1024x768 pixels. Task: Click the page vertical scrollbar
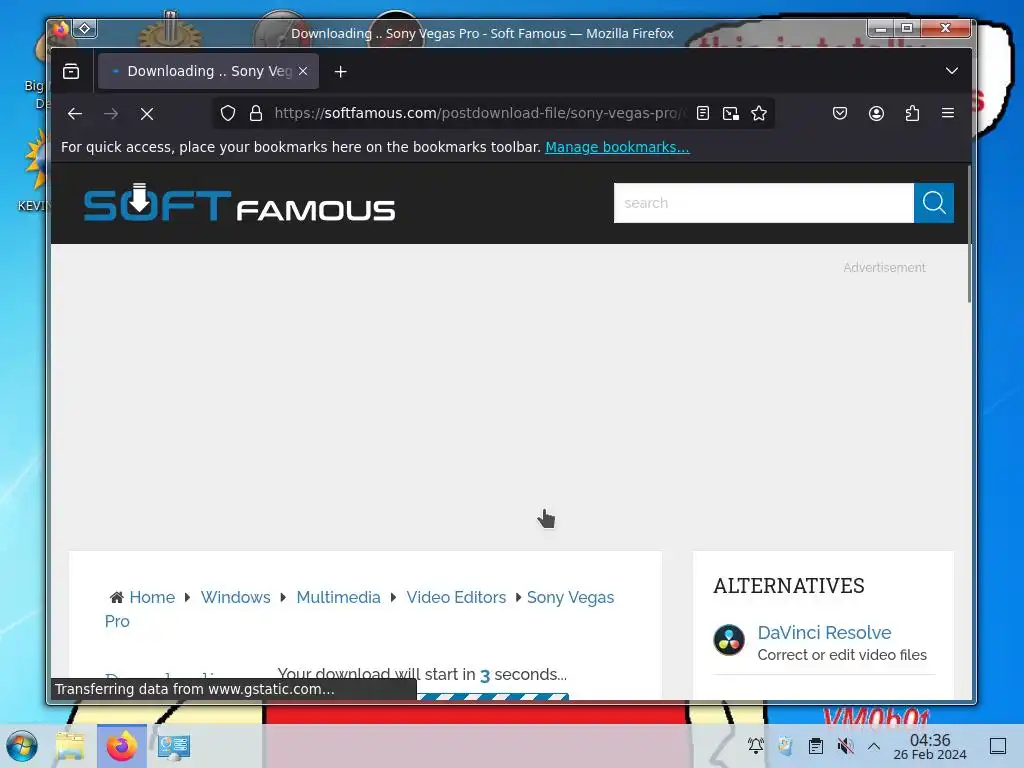point(969,234)
